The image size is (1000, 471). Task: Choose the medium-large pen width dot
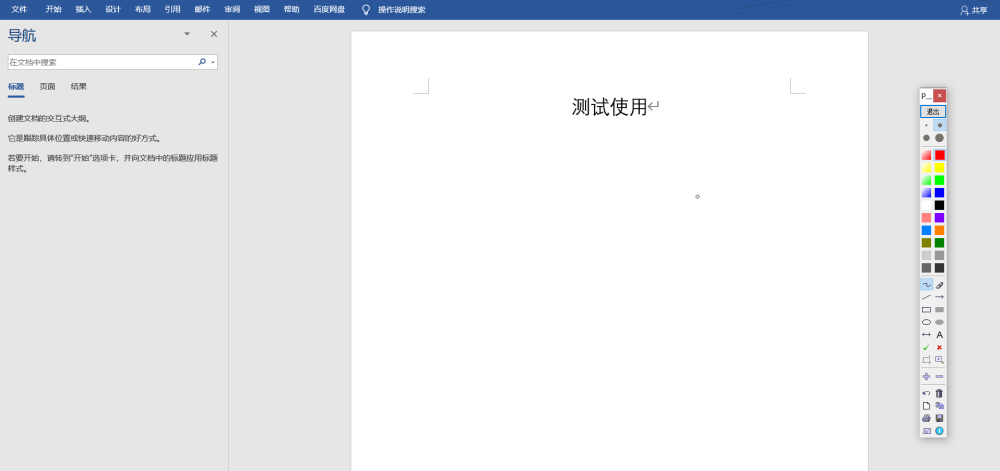(x=926, y=138)
